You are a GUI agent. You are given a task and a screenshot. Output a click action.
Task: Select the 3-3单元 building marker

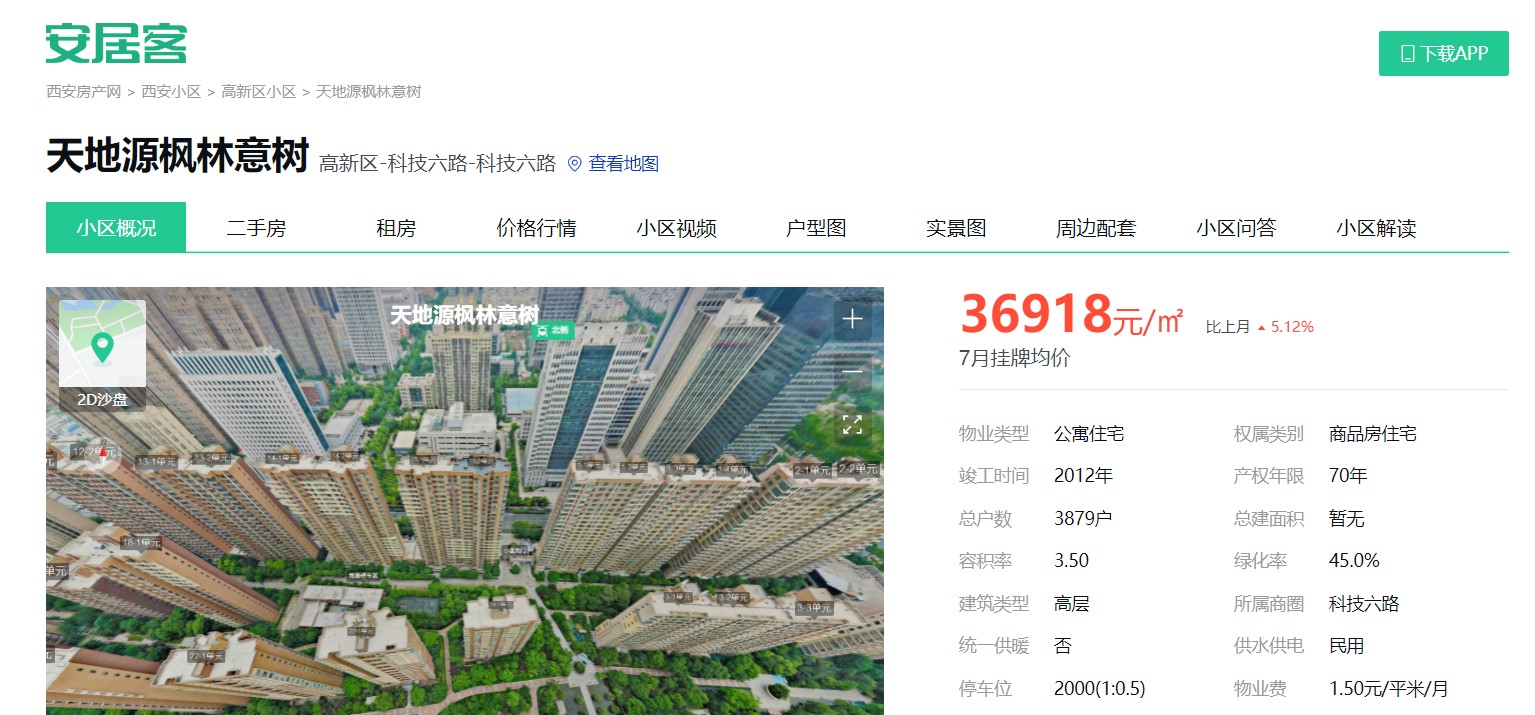[x=813, y=607]
